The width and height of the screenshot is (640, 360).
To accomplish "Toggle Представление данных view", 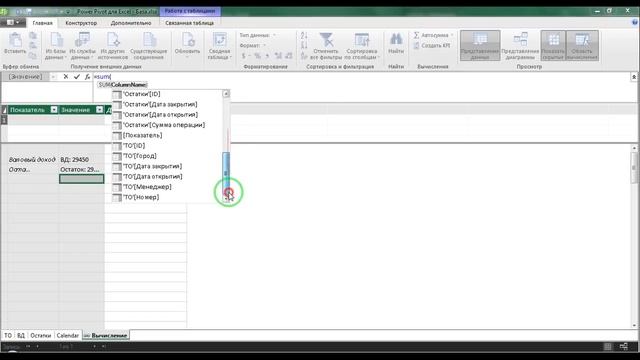I will tap(480, 46).
